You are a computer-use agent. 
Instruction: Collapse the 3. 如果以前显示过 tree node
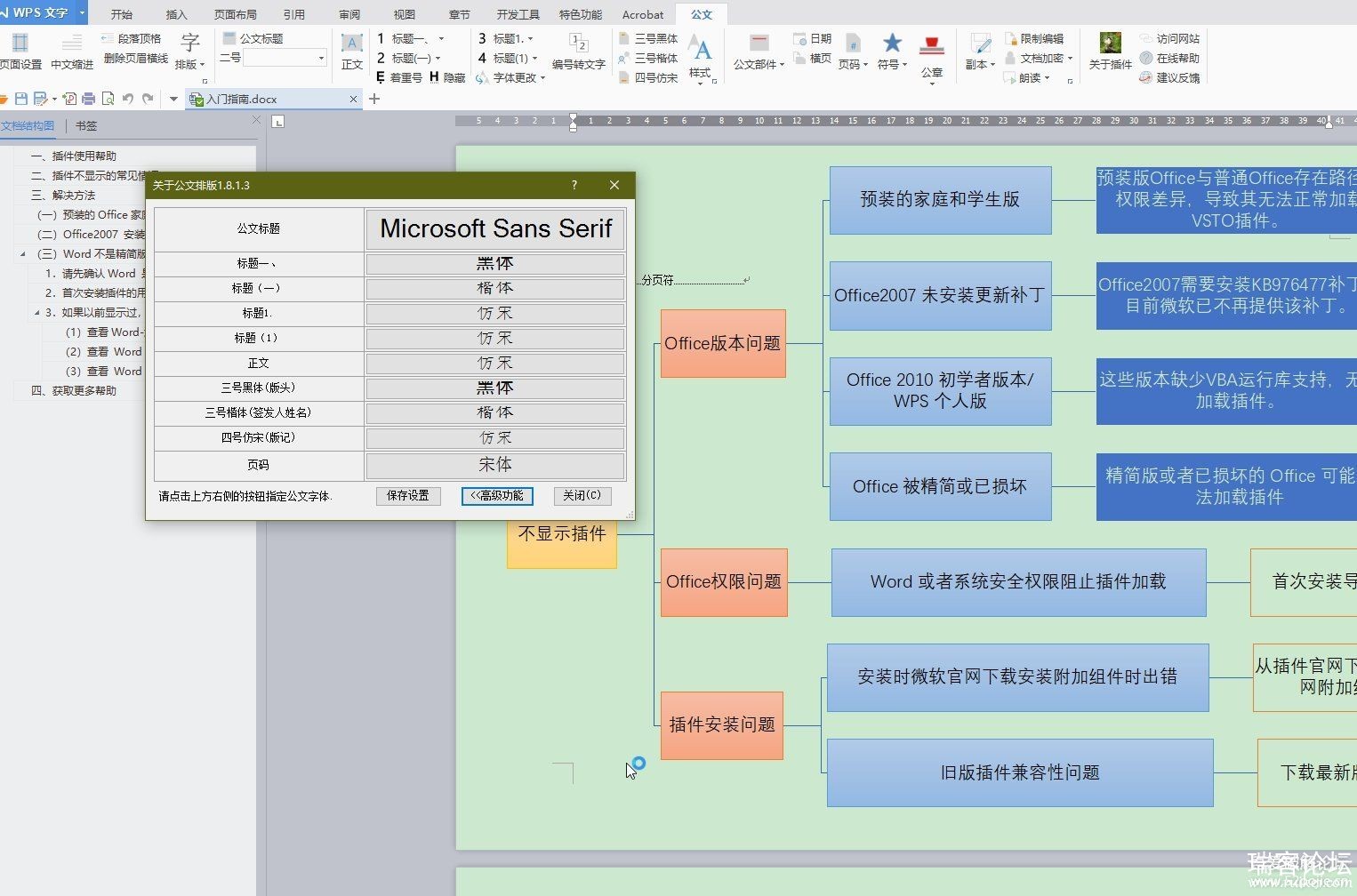[x=37, y=313]
